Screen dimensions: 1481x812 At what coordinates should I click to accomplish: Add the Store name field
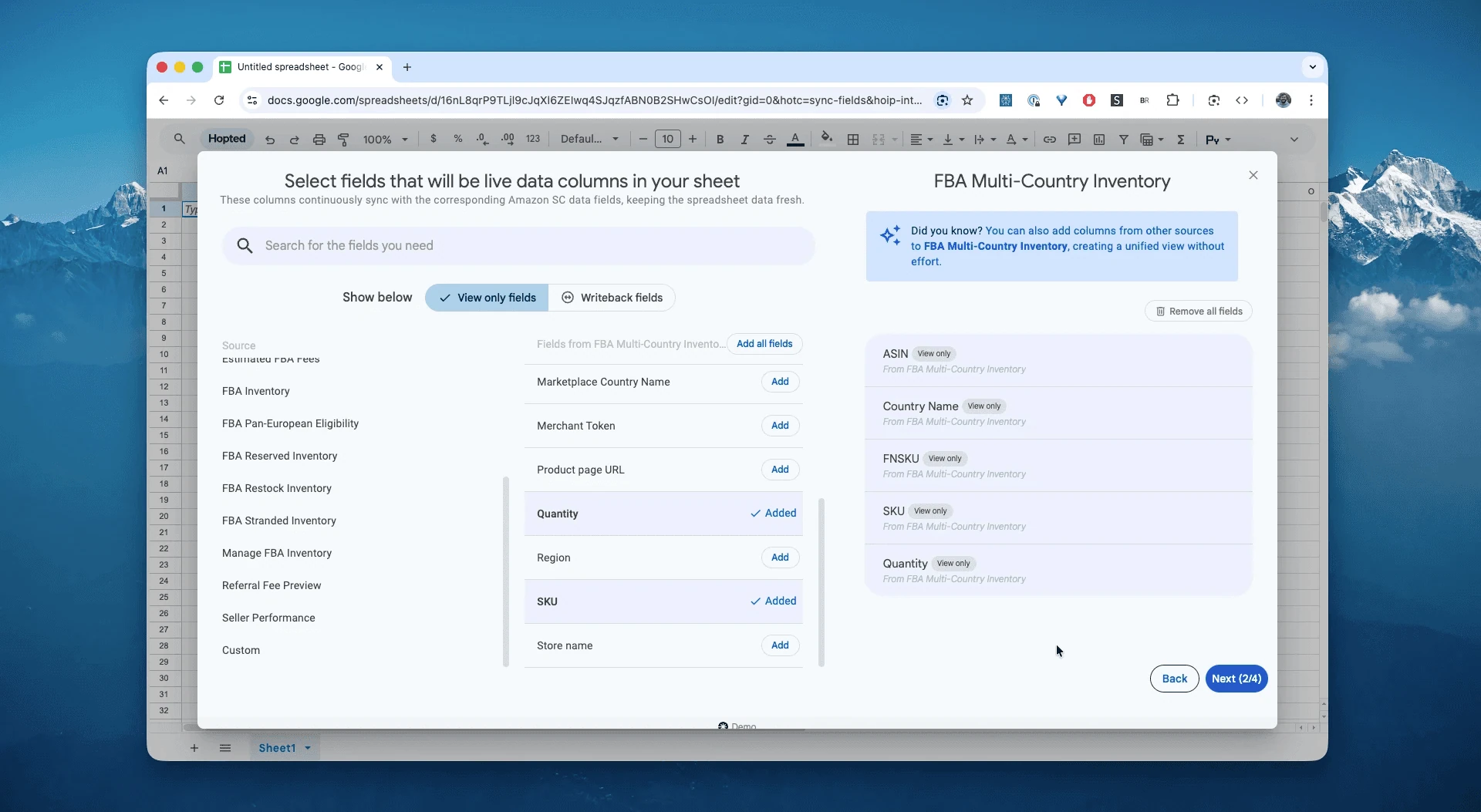pos(780,645)
